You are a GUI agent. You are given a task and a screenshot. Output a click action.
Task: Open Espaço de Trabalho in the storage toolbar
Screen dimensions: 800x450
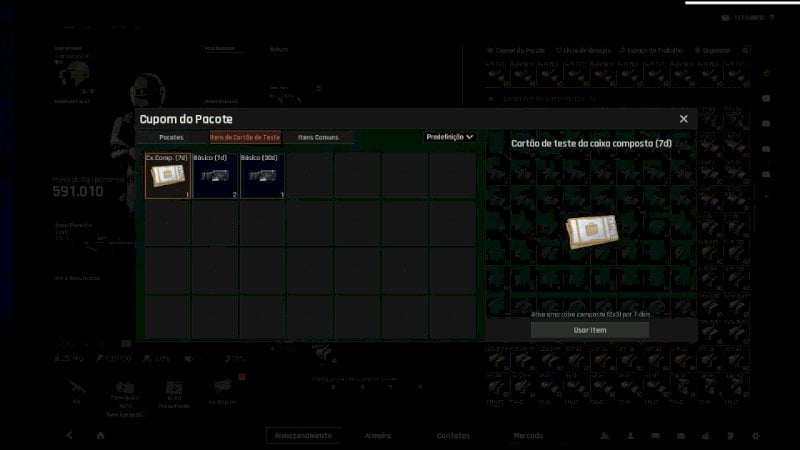coord(652,51)
